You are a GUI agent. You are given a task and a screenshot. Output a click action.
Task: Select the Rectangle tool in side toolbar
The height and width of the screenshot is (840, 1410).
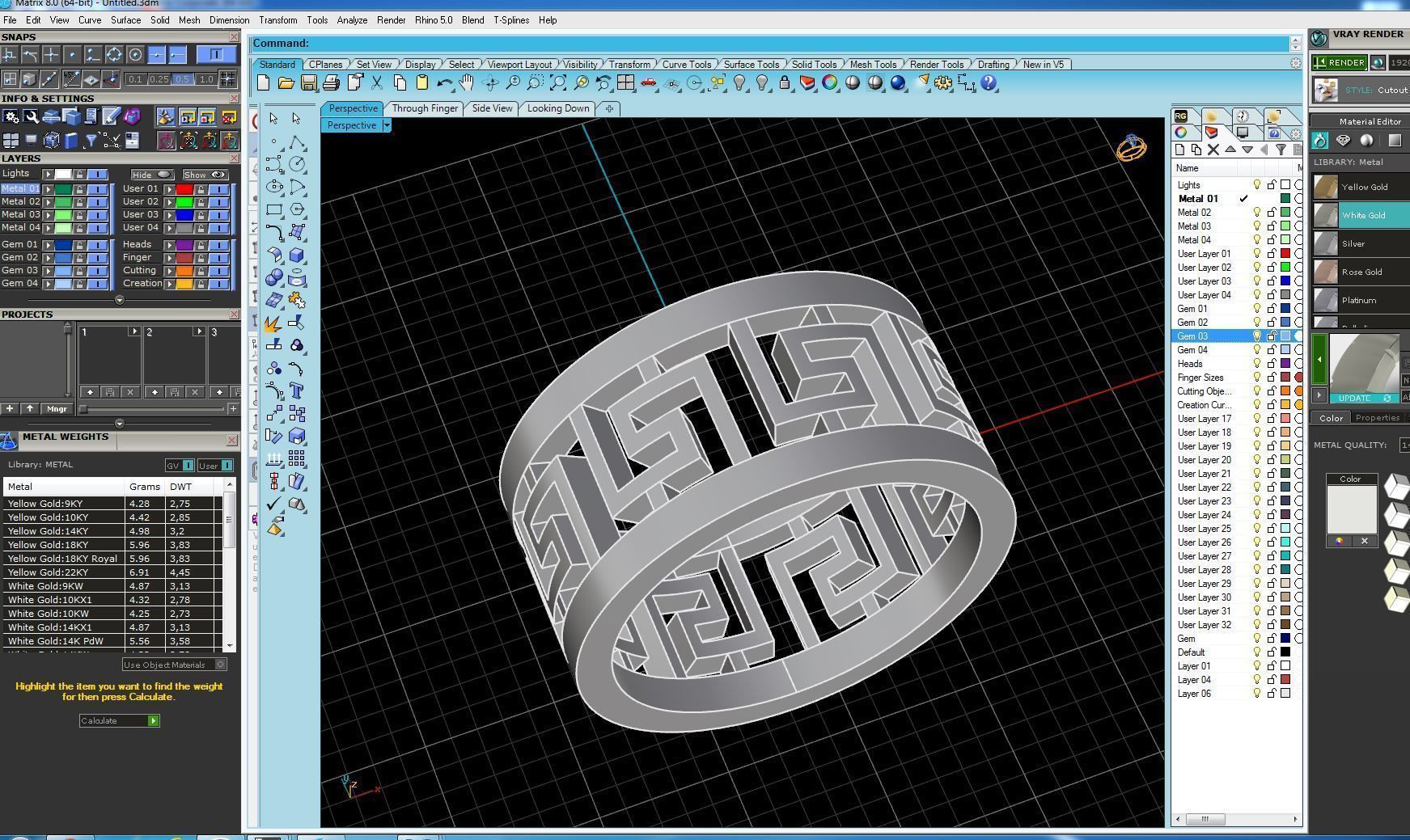(274, 210)
